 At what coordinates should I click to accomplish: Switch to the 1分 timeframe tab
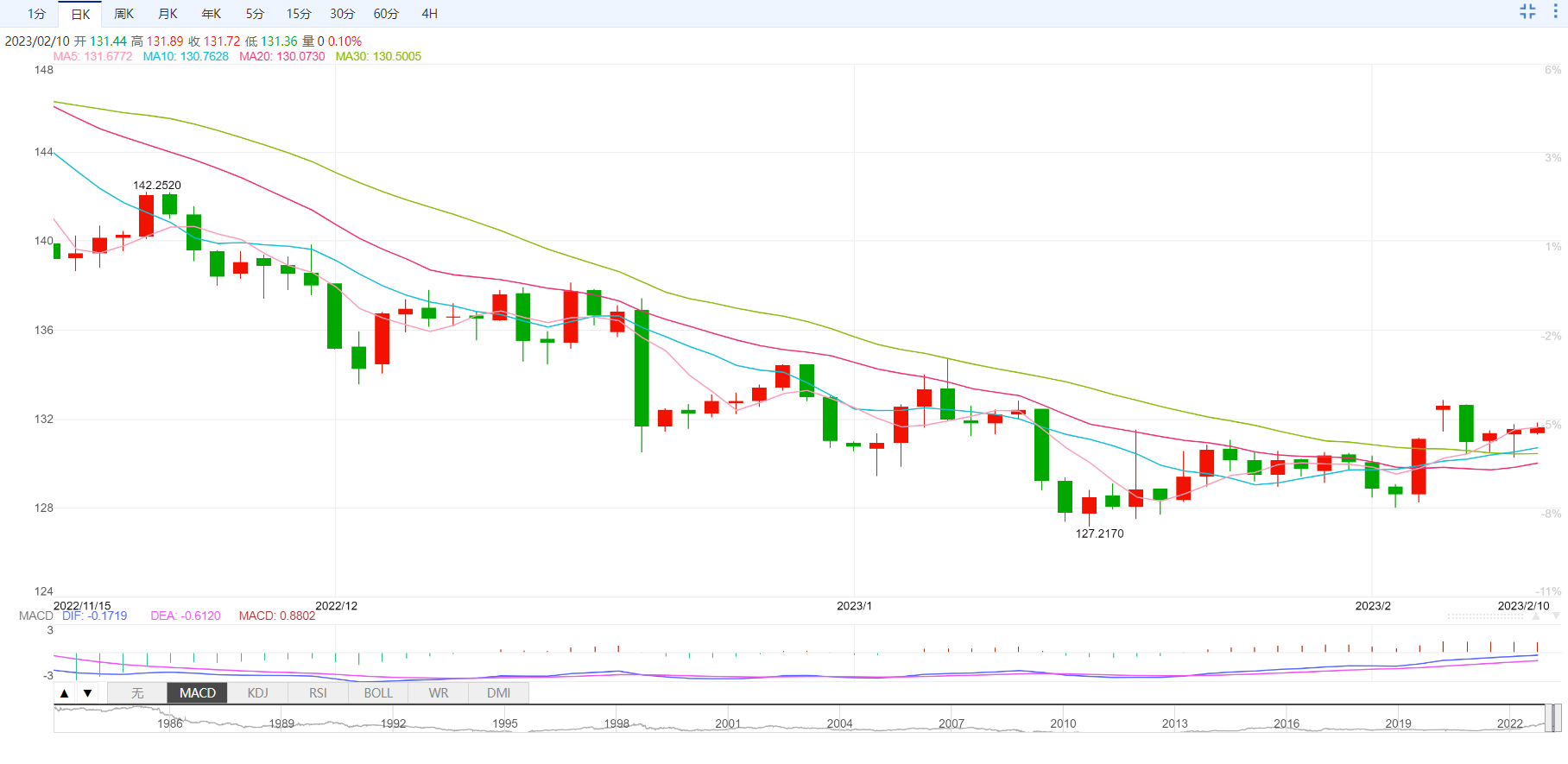36,14
